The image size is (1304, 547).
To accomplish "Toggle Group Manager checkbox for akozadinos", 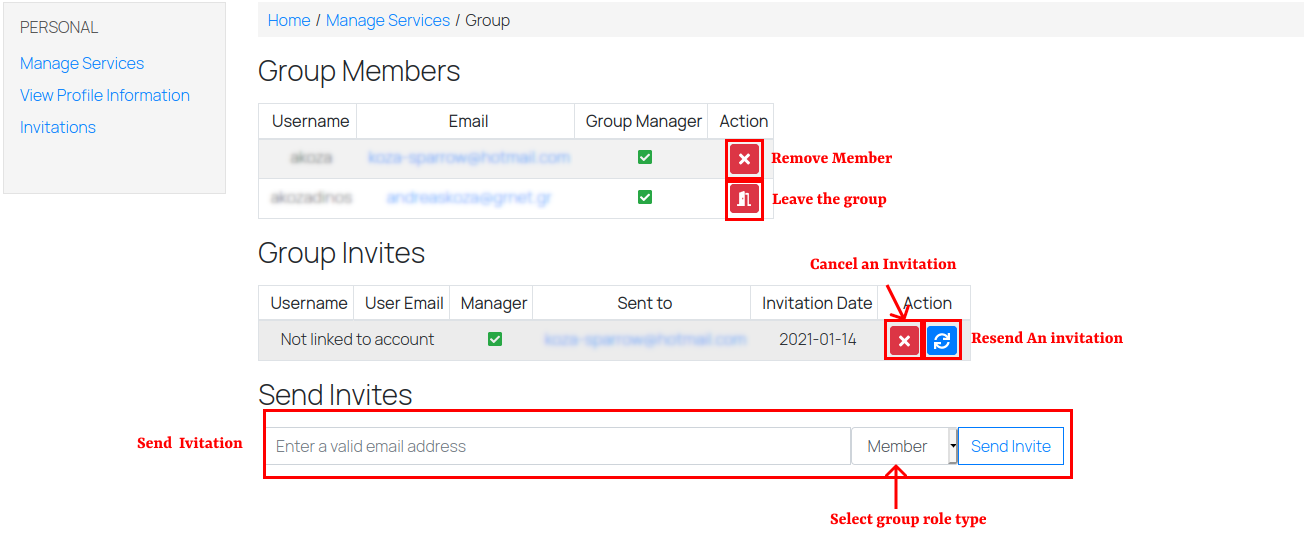I will pos(645,198).
